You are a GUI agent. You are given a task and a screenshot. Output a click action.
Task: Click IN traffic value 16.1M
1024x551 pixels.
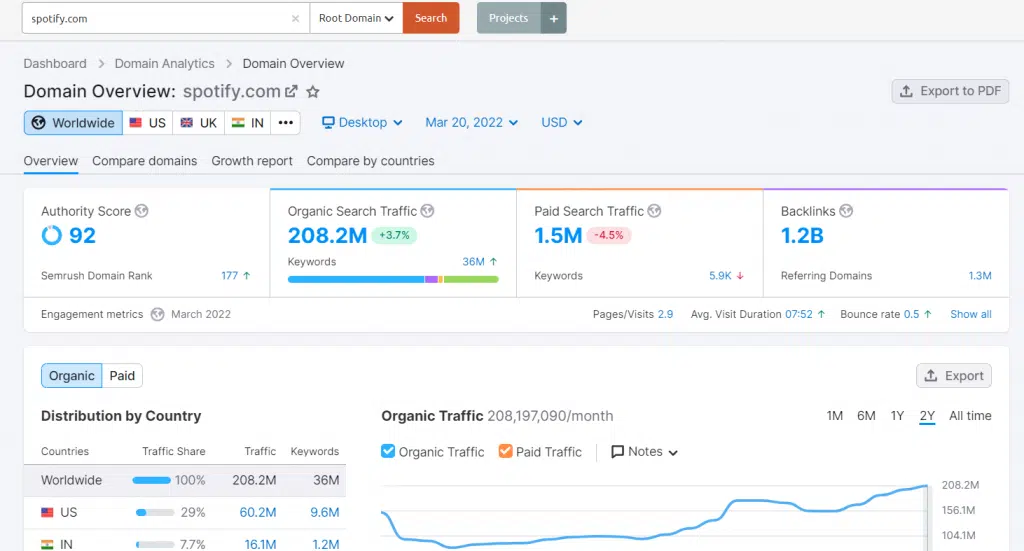260,544
